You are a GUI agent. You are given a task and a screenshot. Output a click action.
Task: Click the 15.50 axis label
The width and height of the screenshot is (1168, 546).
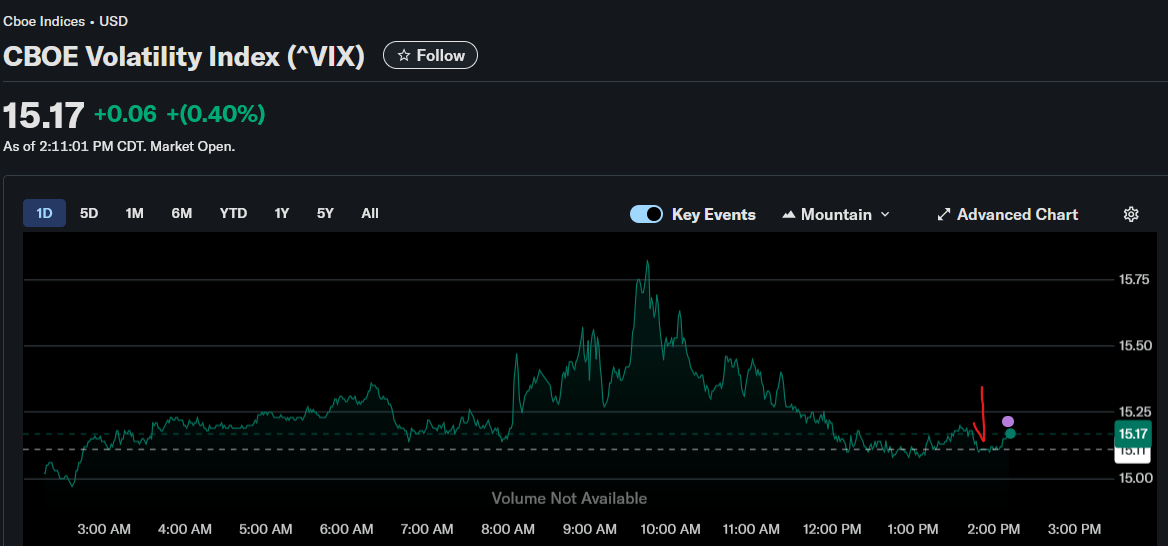(x=1134, y=346)
